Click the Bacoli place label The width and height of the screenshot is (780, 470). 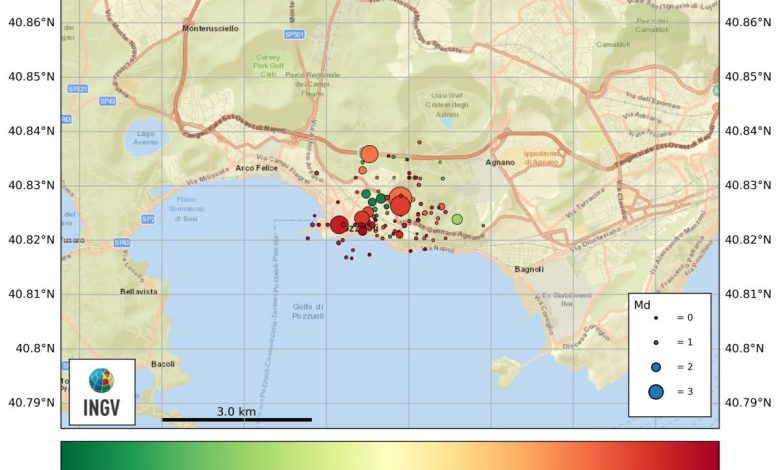tap(163, 364)
